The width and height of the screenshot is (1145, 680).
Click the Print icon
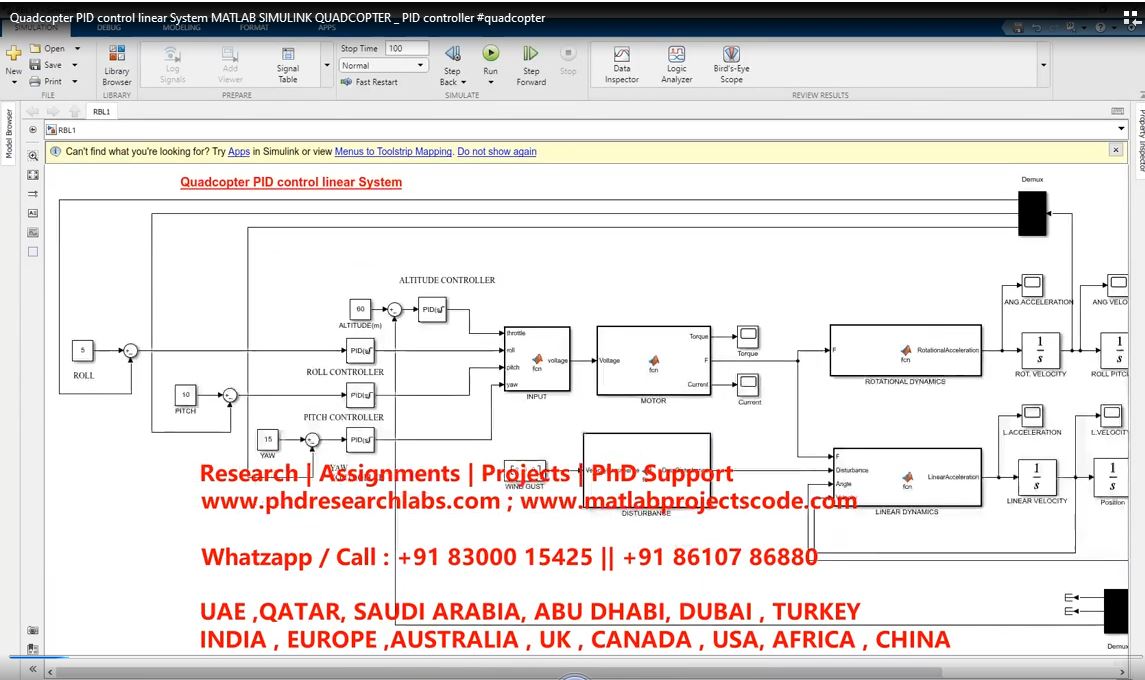34,82
